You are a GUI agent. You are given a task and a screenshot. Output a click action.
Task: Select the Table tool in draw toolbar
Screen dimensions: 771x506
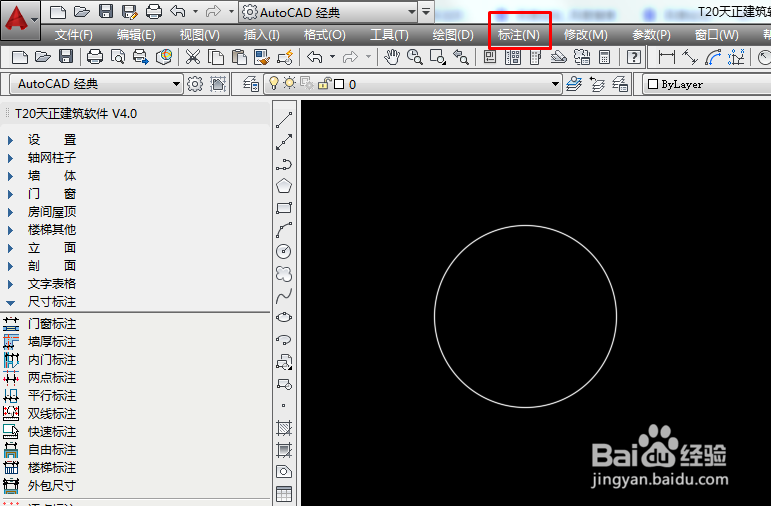(x=284, y=494)
